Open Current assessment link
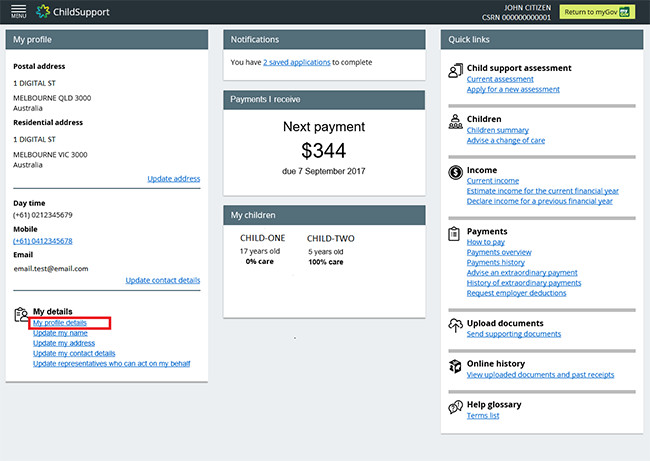Viewport: 650px width, 461px height. coord(500,79)
